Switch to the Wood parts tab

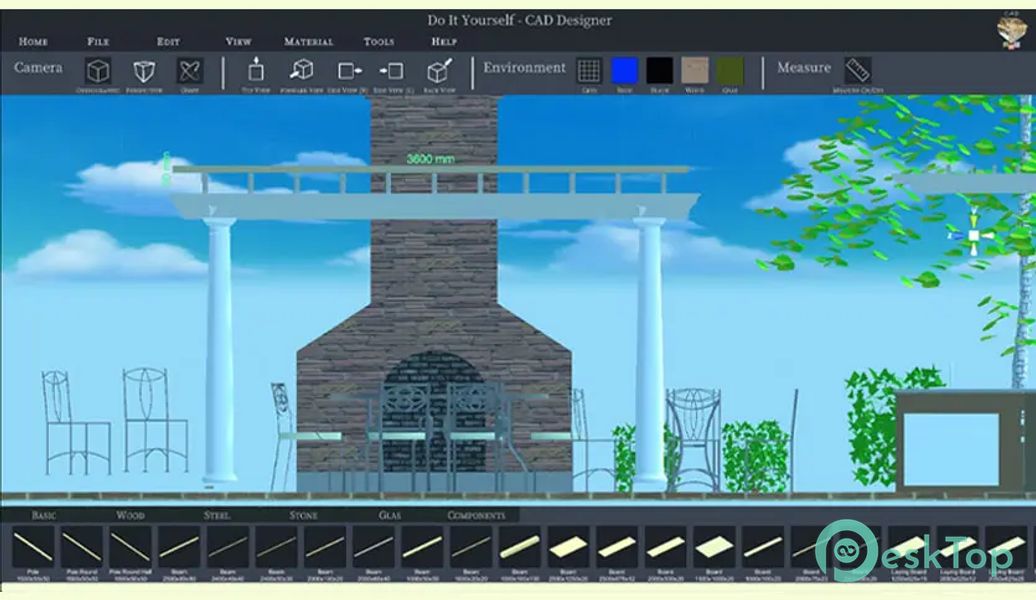click(130, 515)
